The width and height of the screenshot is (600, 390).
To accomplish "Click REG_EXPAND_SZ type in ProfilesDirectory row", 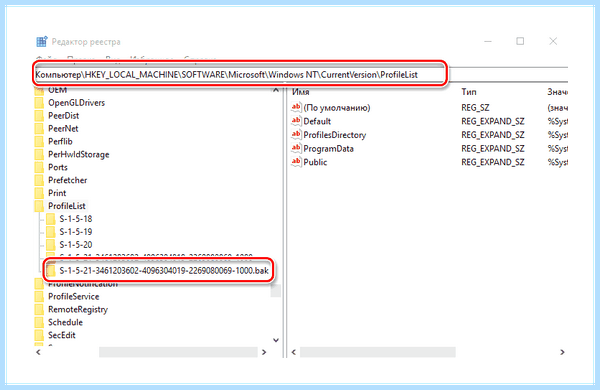I will [492, 135].
